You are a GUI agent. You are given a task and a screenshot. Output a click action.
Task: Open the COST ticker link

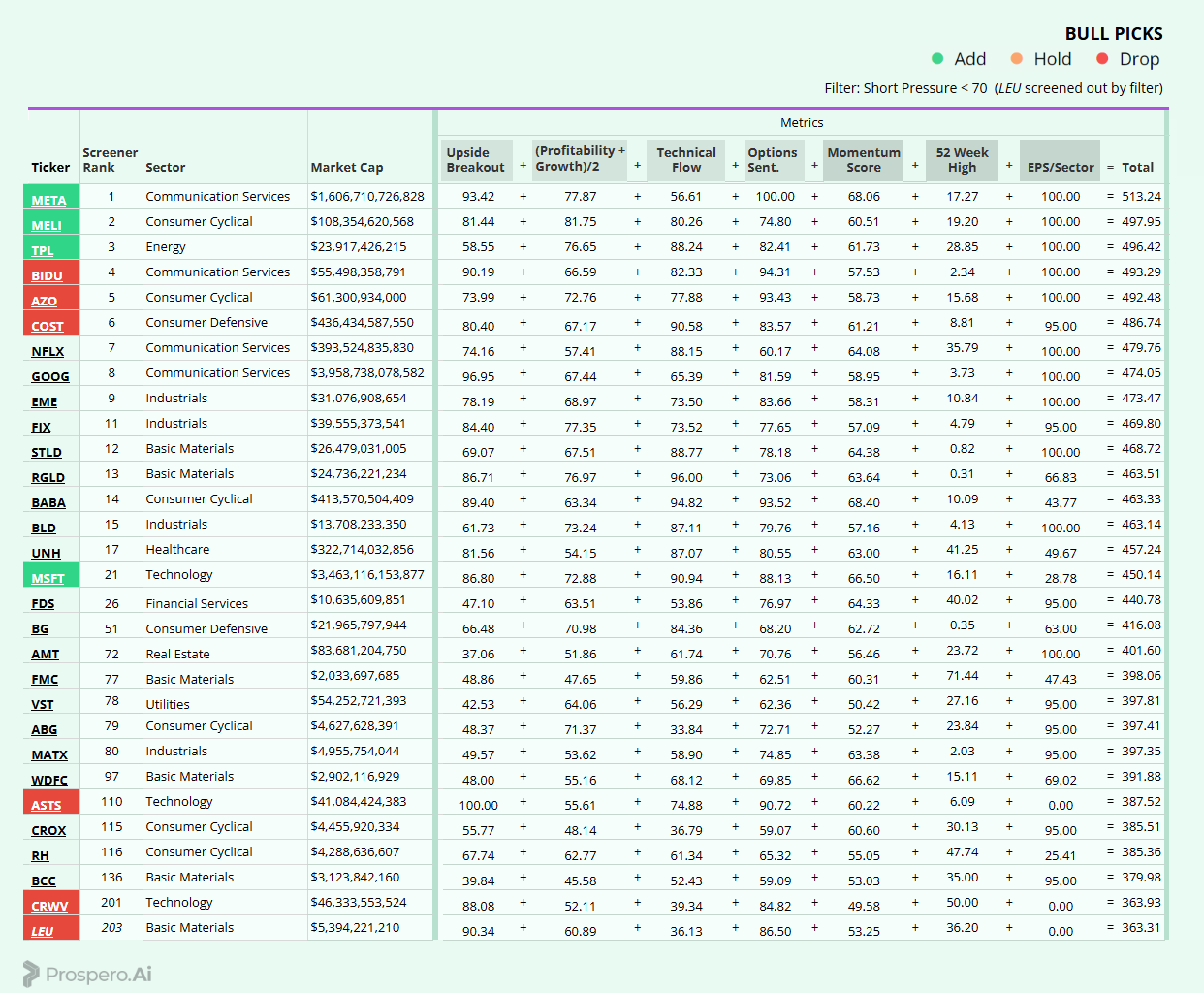coord(47,326)
